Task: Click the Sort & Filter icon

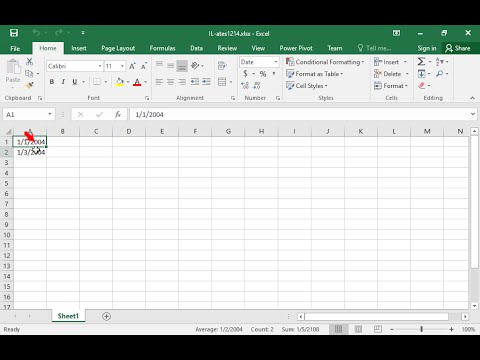Action: [x=440, y=62]
